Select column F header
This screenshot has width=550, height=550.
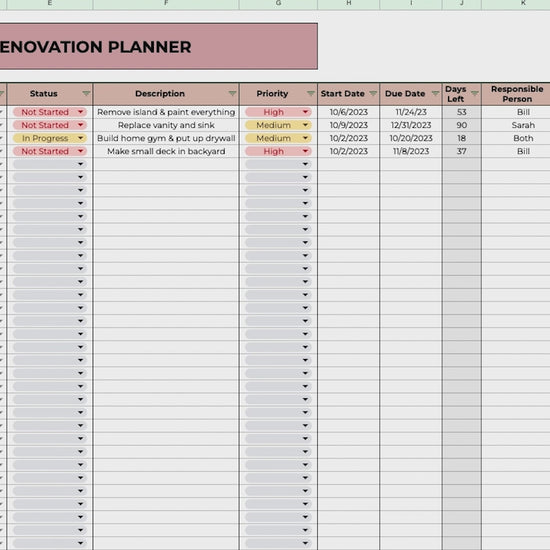tap(166, 4)
